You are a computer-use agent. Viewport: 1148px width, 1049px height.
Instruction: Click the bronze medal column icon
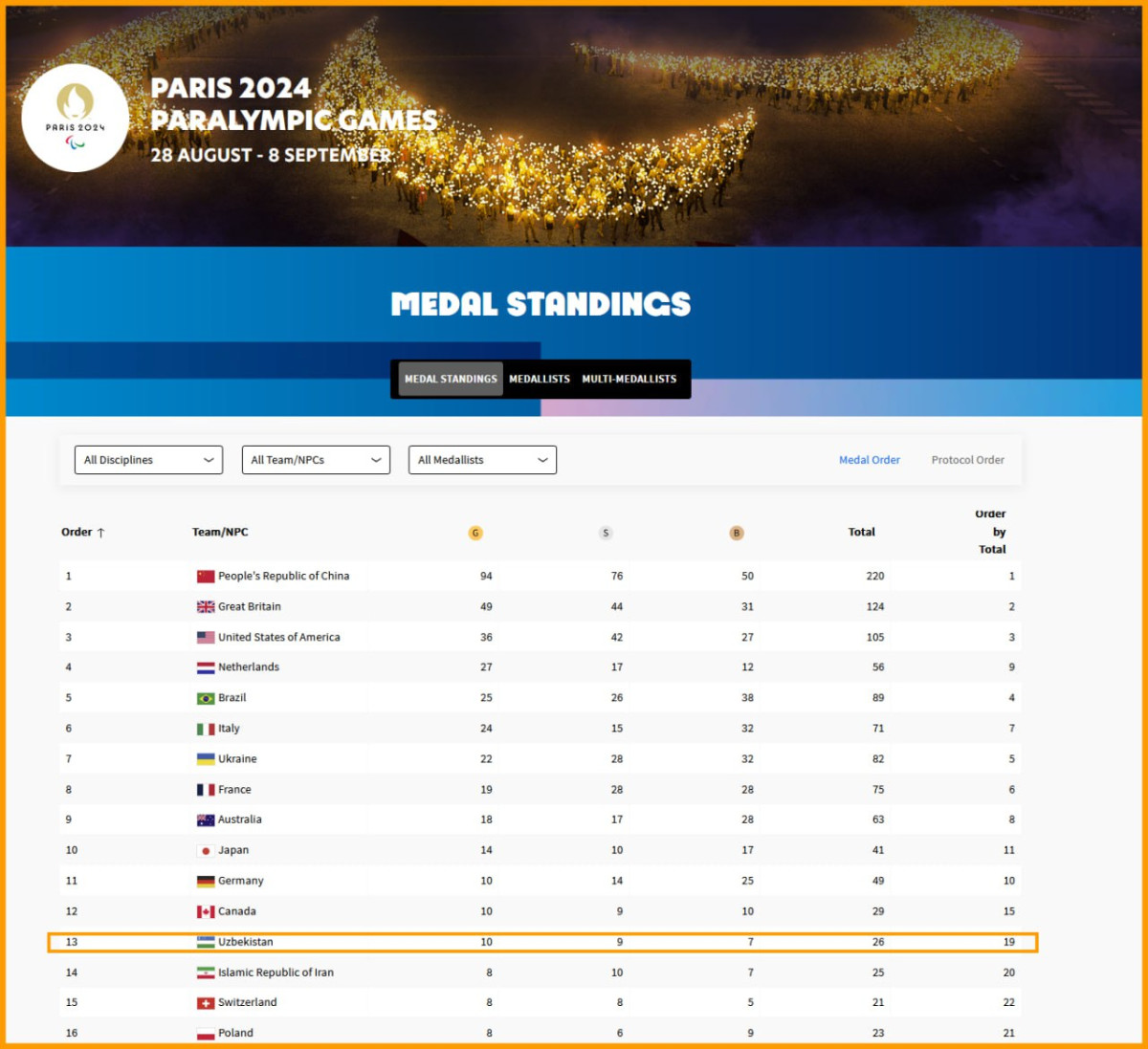pyautogui.click(x=737, y=533)
